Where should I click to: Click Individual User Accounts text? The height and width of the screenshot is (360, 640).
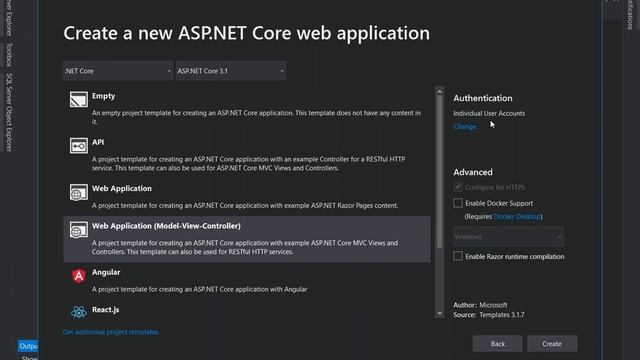tap(489, 113)
